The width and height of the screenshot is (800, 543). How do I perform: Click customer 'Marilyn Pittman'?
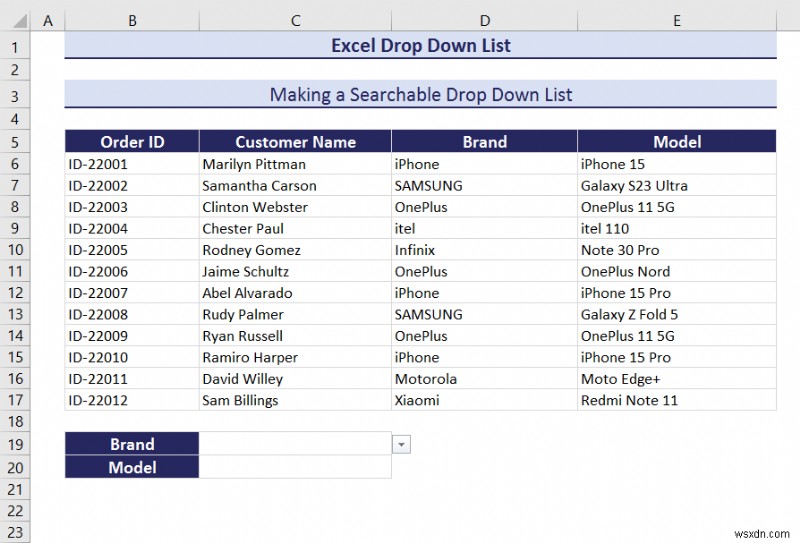pos(295,164)
